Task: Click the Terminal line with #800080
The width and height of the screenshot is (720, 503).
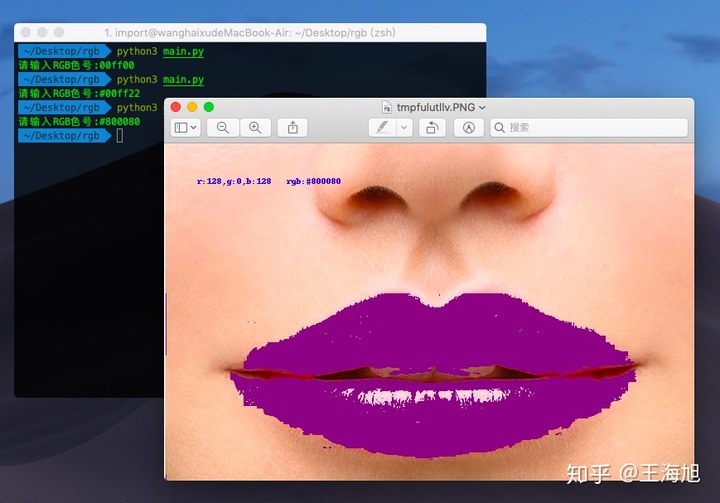Action: [79, 121]
